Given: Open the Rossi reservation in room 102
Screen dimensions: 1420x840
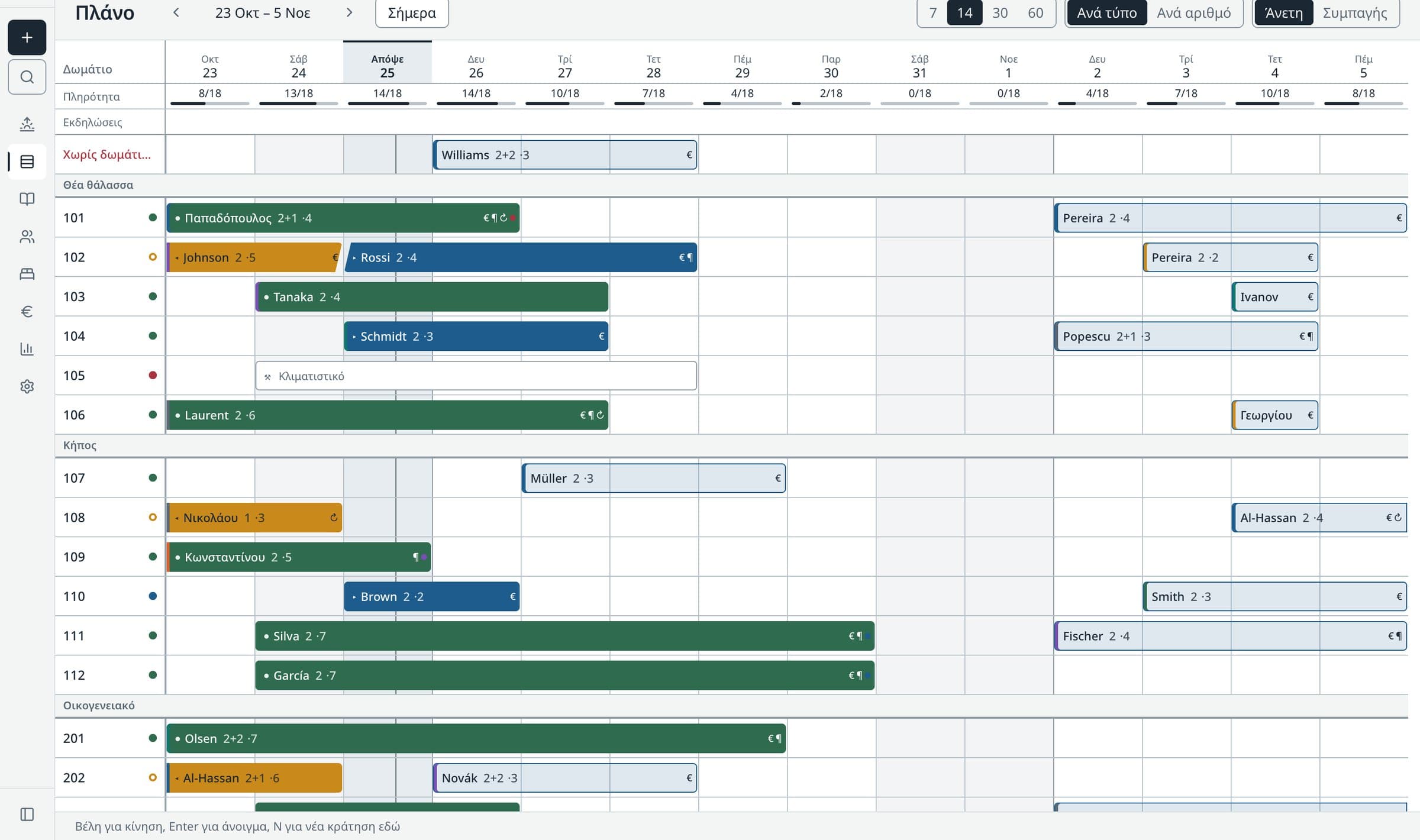Looking at the screenshot, I should click(521, 257).
